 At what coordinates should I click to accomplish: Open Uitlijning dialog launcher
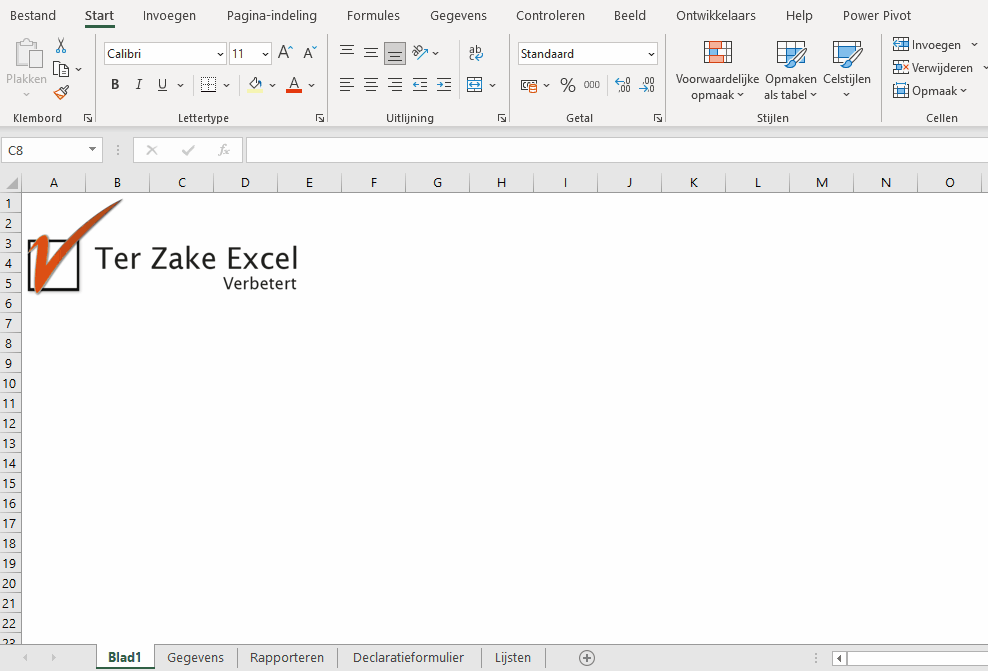coord(502,118)
